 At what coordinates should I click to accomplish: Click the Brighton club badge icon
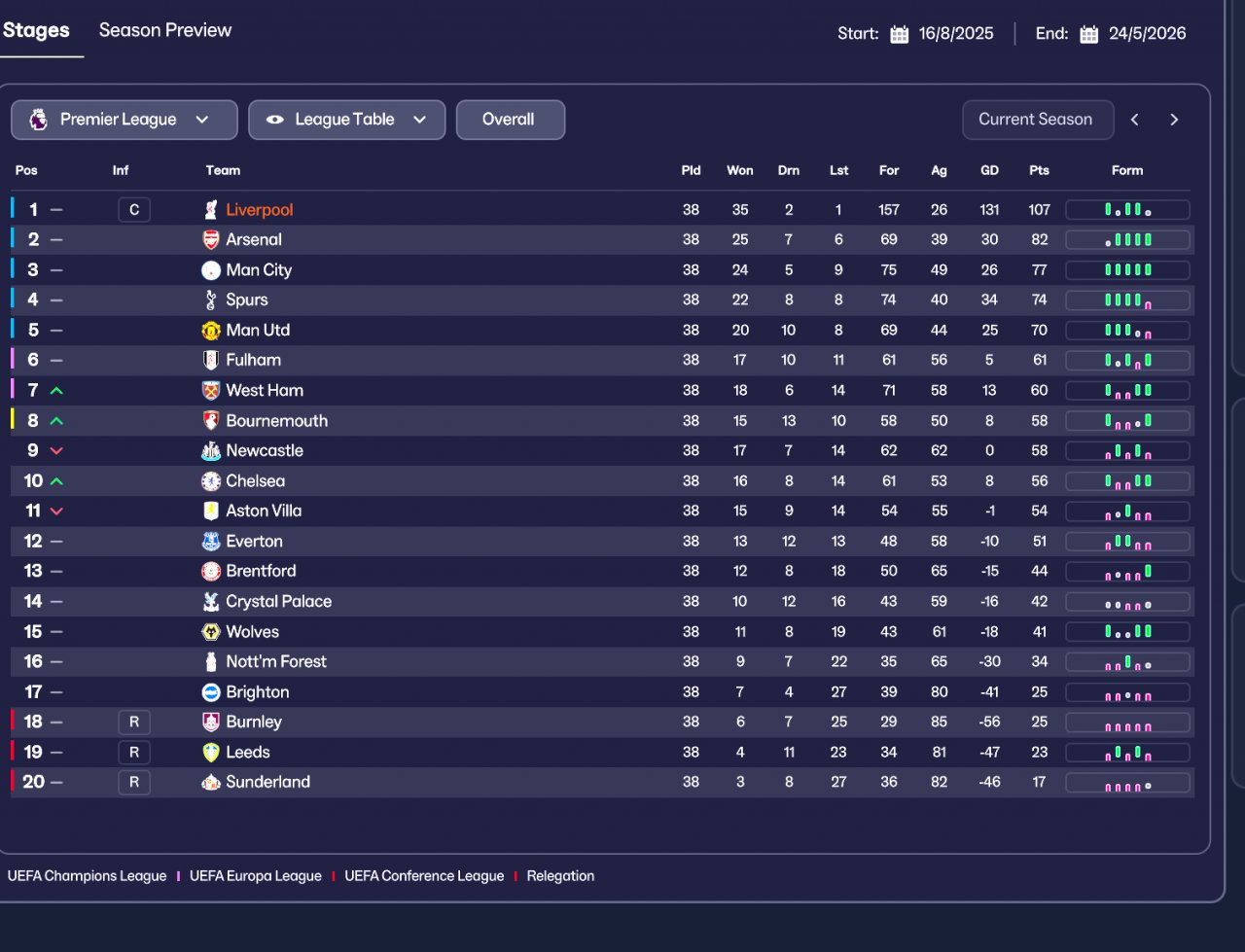click(x=211, y=692)
